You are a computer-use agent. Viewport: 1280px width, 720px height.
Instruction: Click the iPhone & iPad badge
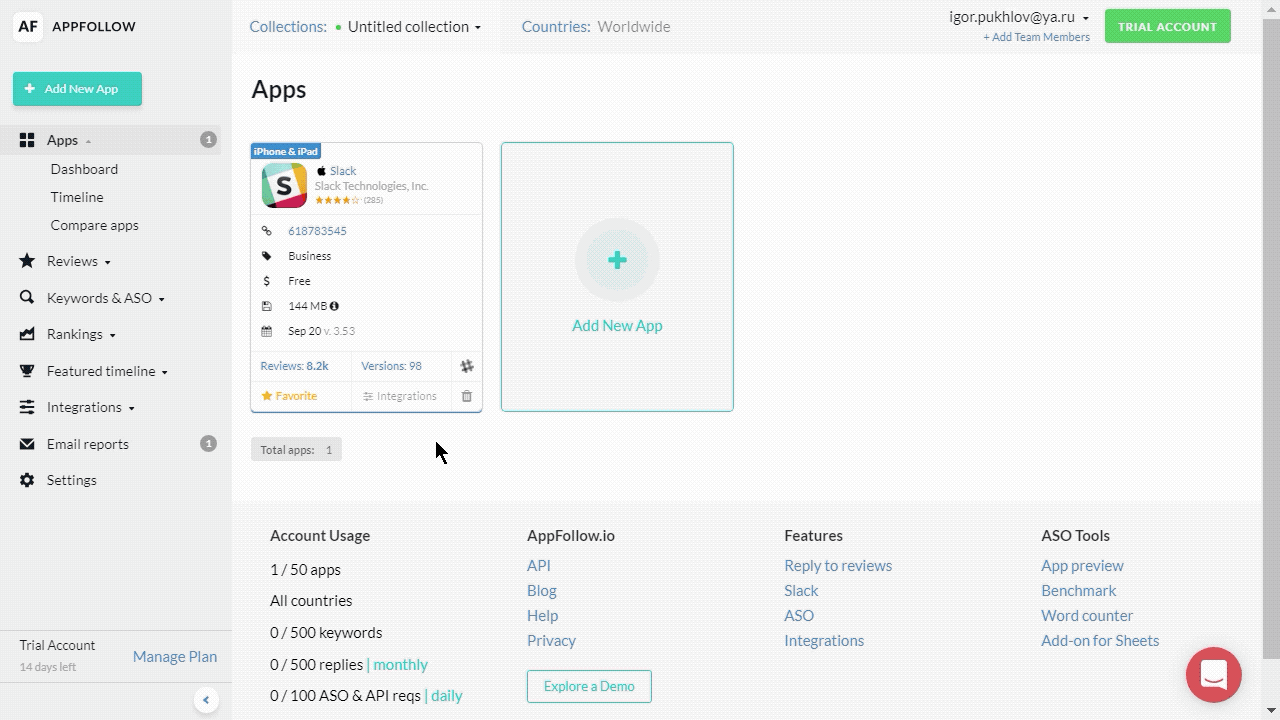286,151
